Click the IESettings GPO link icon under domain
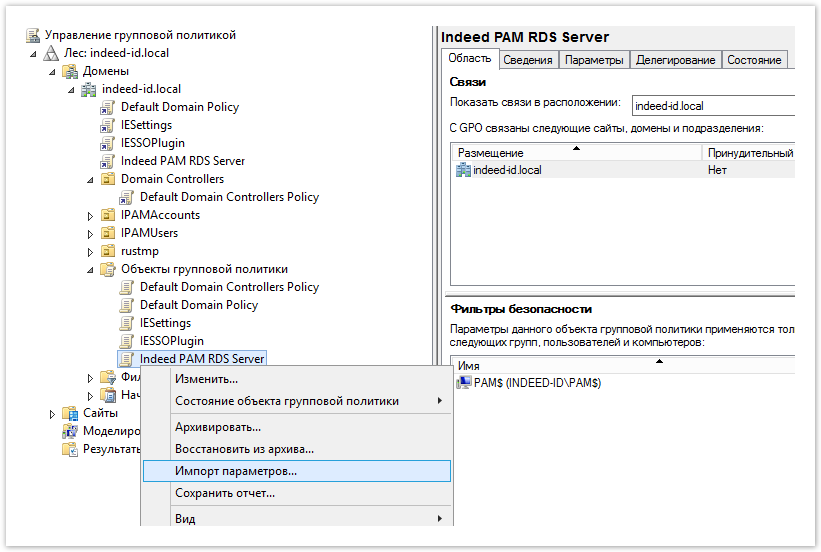Screen dimensions: 821x552 click(108, 125)
